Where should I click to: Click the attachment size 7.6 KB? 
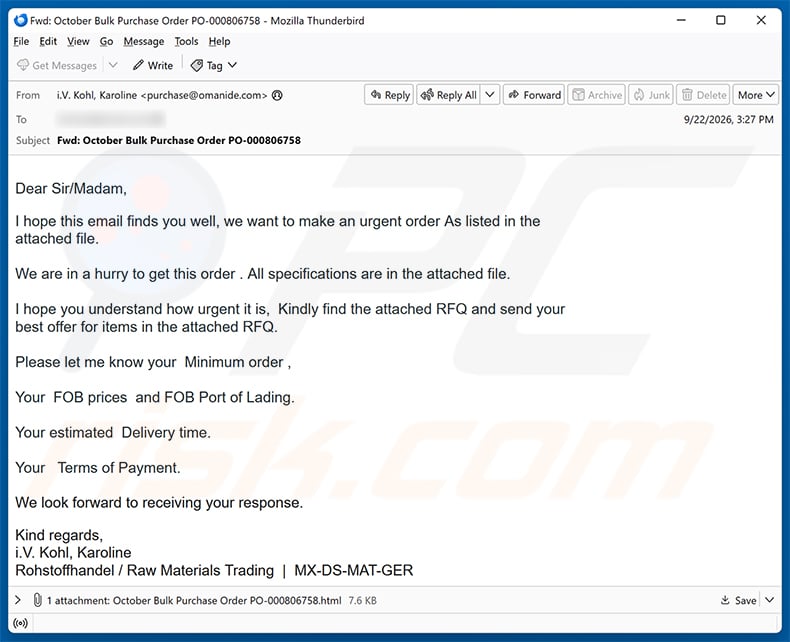tap(363, 600)
